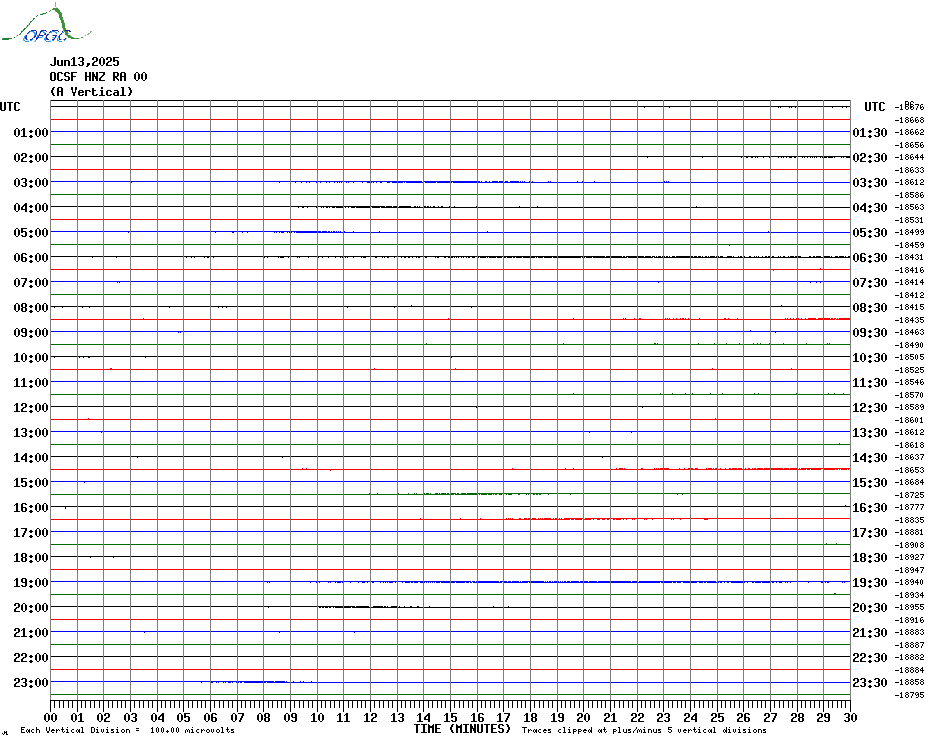Click the DC offset value -18412
The height and width of the screenshot is (744, 930).
(909, 295)
